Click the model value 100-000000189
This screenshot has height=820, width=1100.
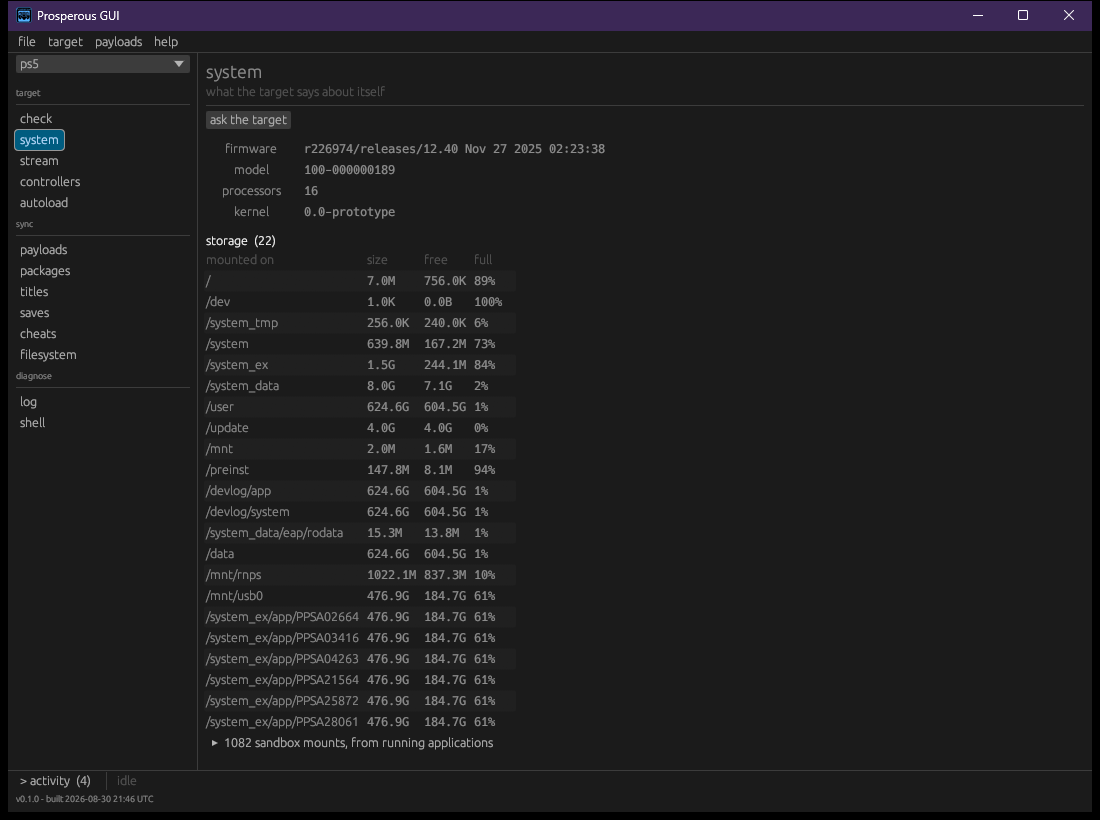349,170
